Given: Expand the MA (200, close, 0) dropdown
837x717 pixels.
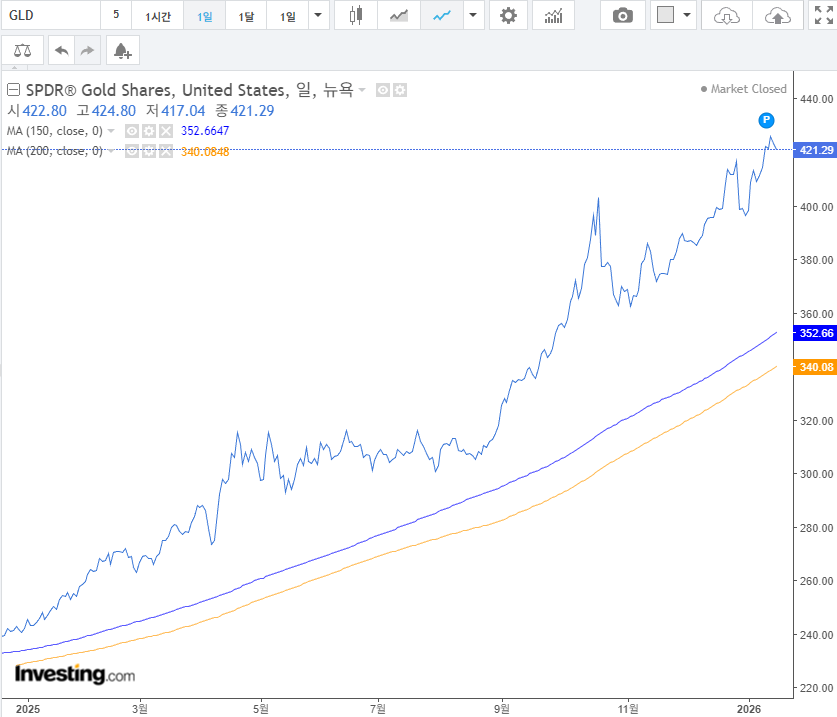Looking at the screenshot, I should 111,151.
